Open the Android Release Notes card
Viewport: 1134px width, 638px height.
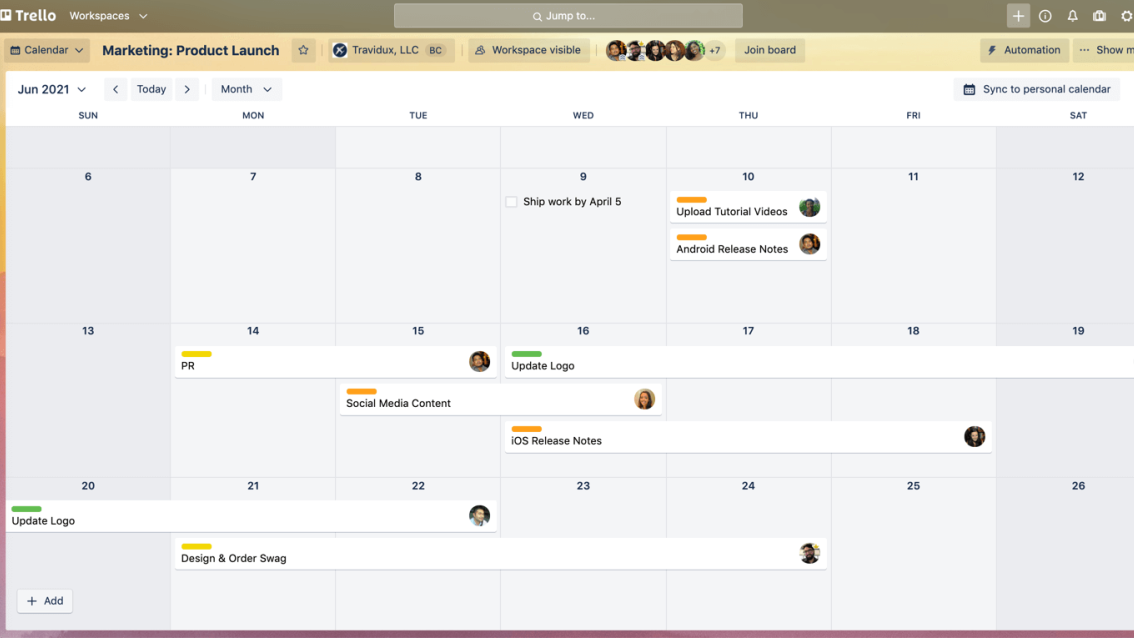(x=748, y=244)
